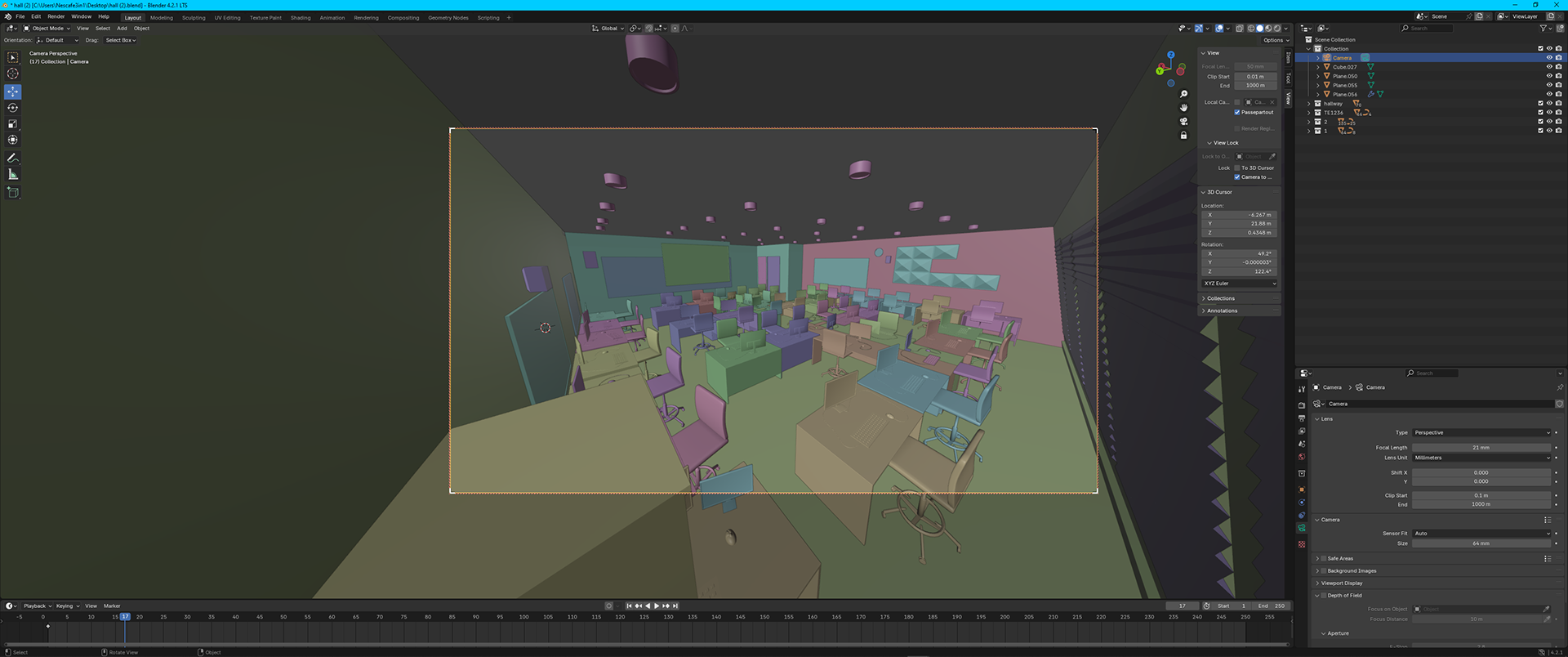Open the Texture properties tab icon
Image resolution: width=1568 pixels, height=657 pixels.
(x=1302, y=544)
